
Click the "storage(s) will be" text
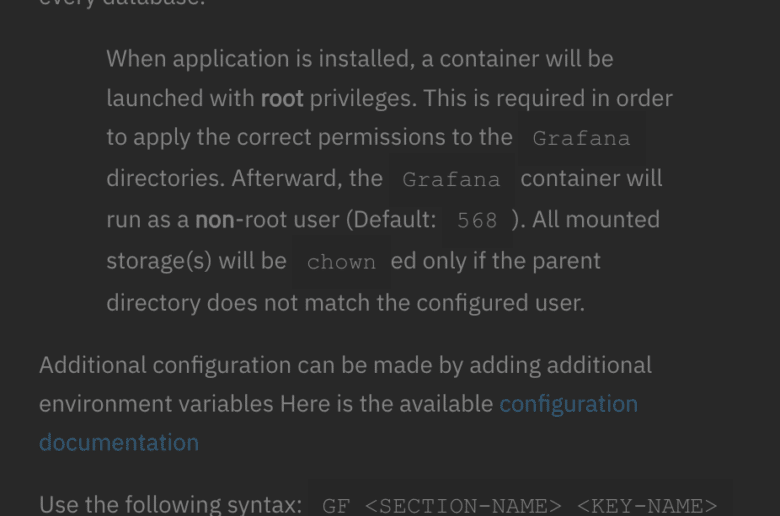point(196,261)
